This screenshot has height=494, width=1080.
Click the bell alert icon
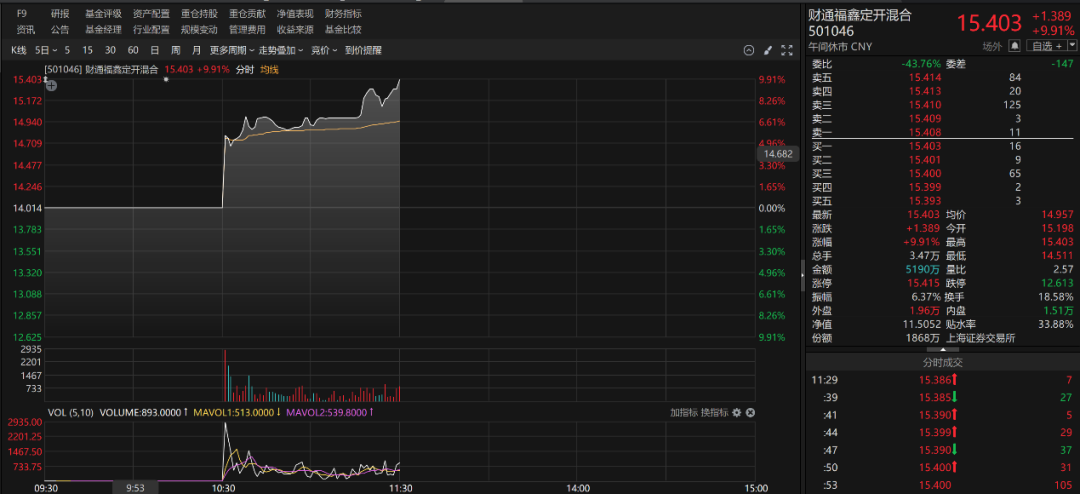coord(1015,46)
